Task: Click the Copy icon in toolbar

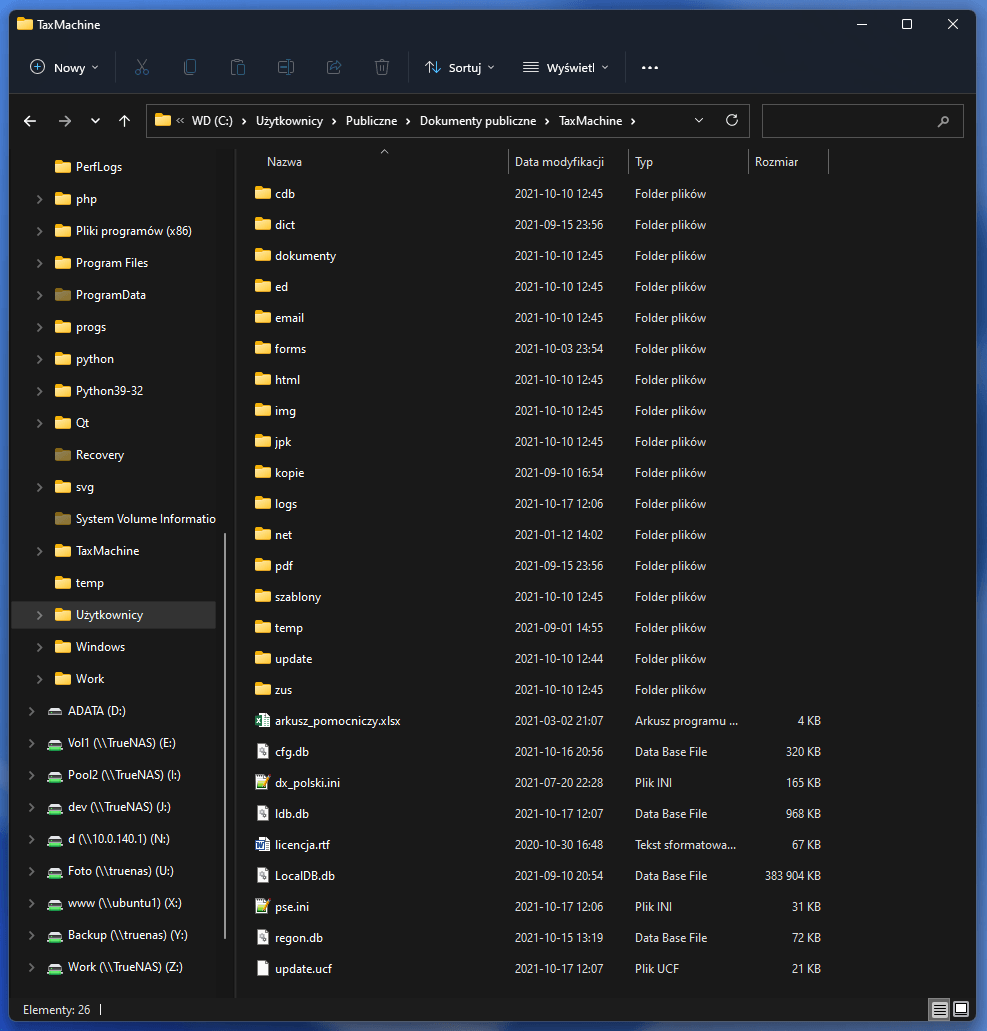Action: (x=190, y=67)
